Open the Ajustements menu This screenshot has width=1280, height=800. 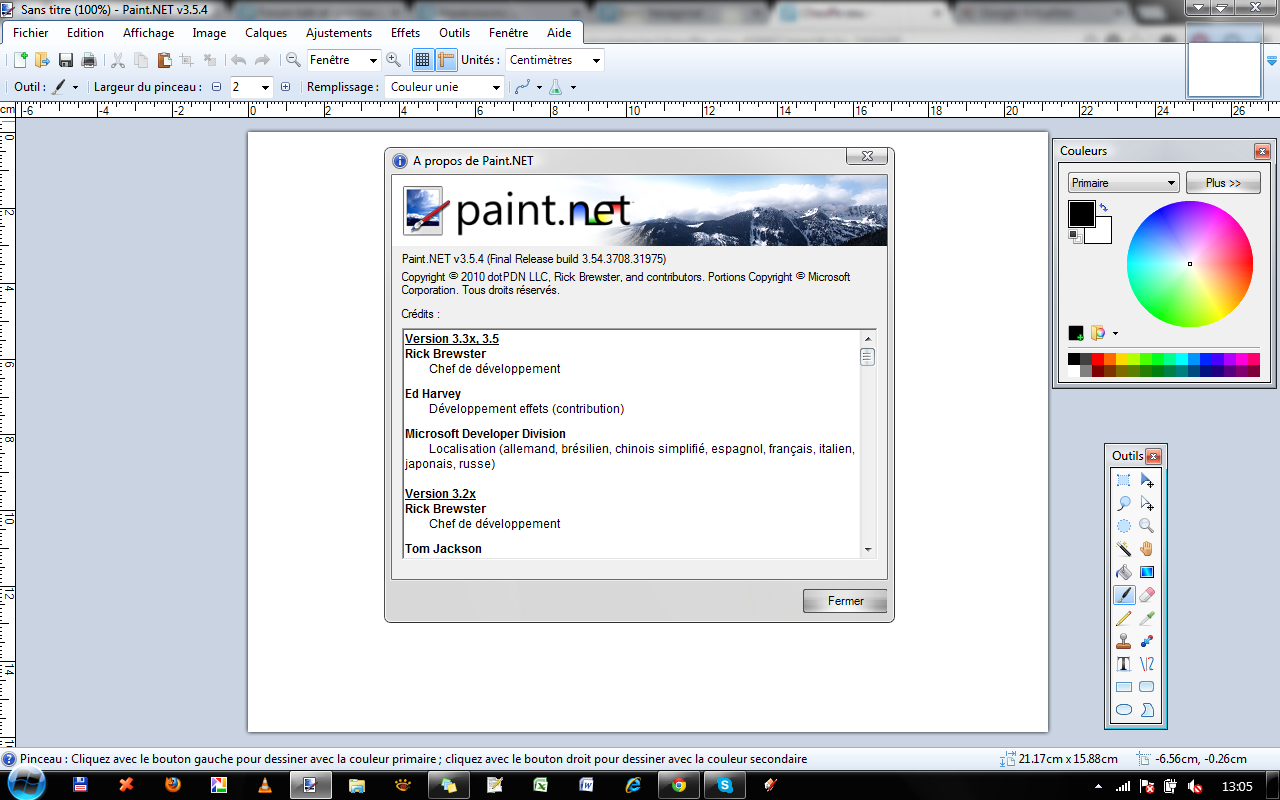point(339,33)
